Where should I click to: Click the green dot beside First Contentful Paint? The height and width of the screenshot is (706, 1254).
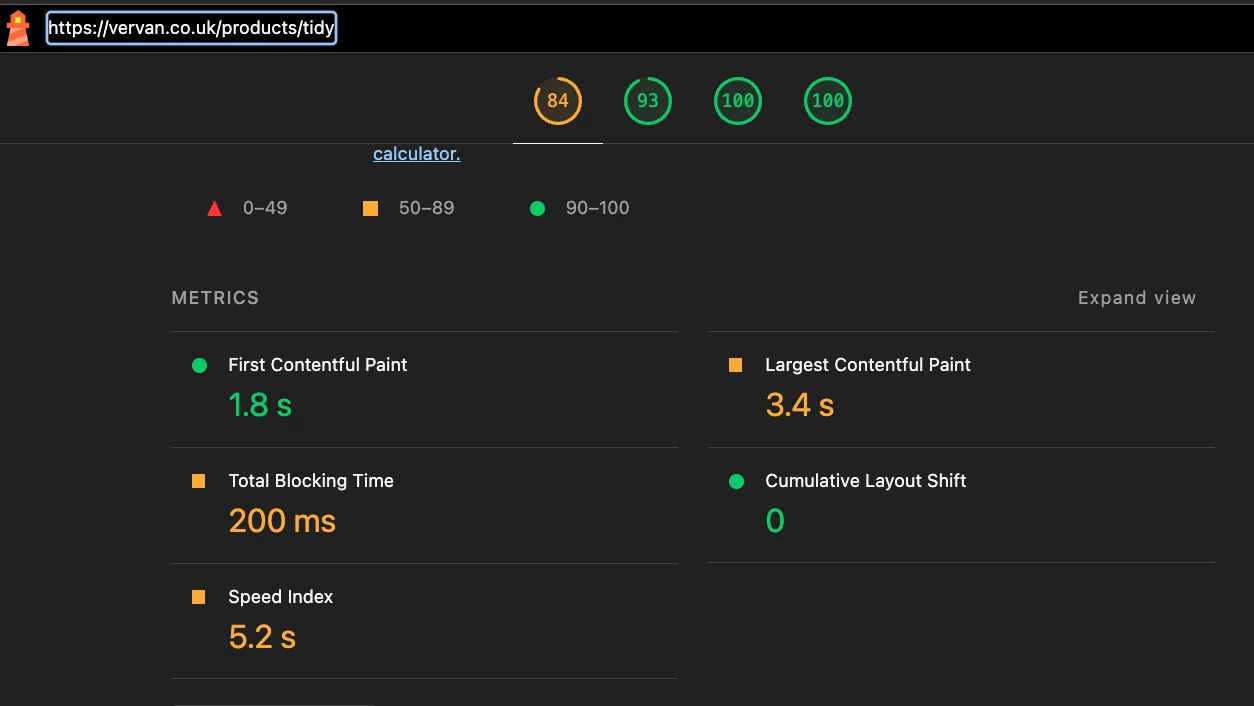(x=199, y=365)
